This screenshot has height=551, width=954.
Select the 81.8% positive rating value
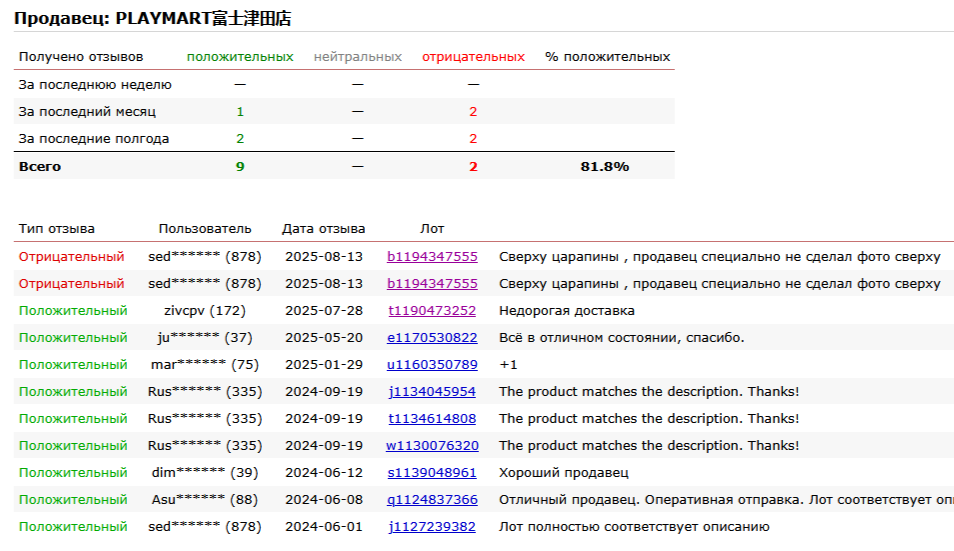pos(605,167)
